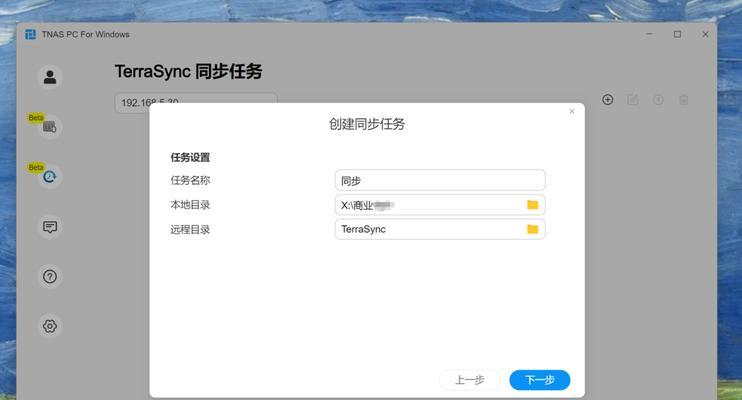Open the settings gear icon
This screenshot has height=400, width=742.
point(50,326)
